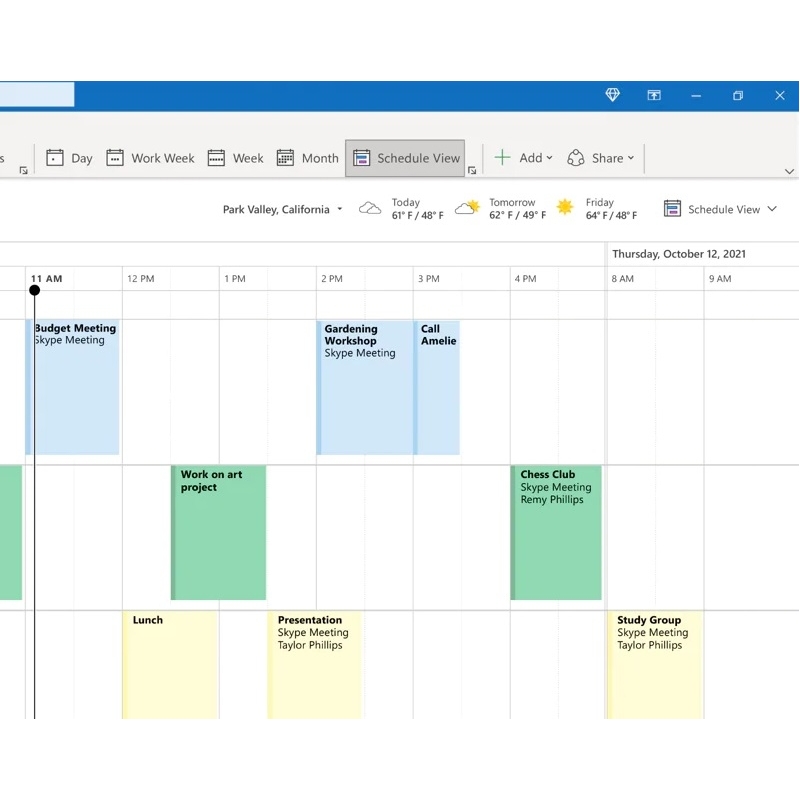The image size is (800, 800).
Task: Open Month view from the ribbon
Action: click(307, 158)
